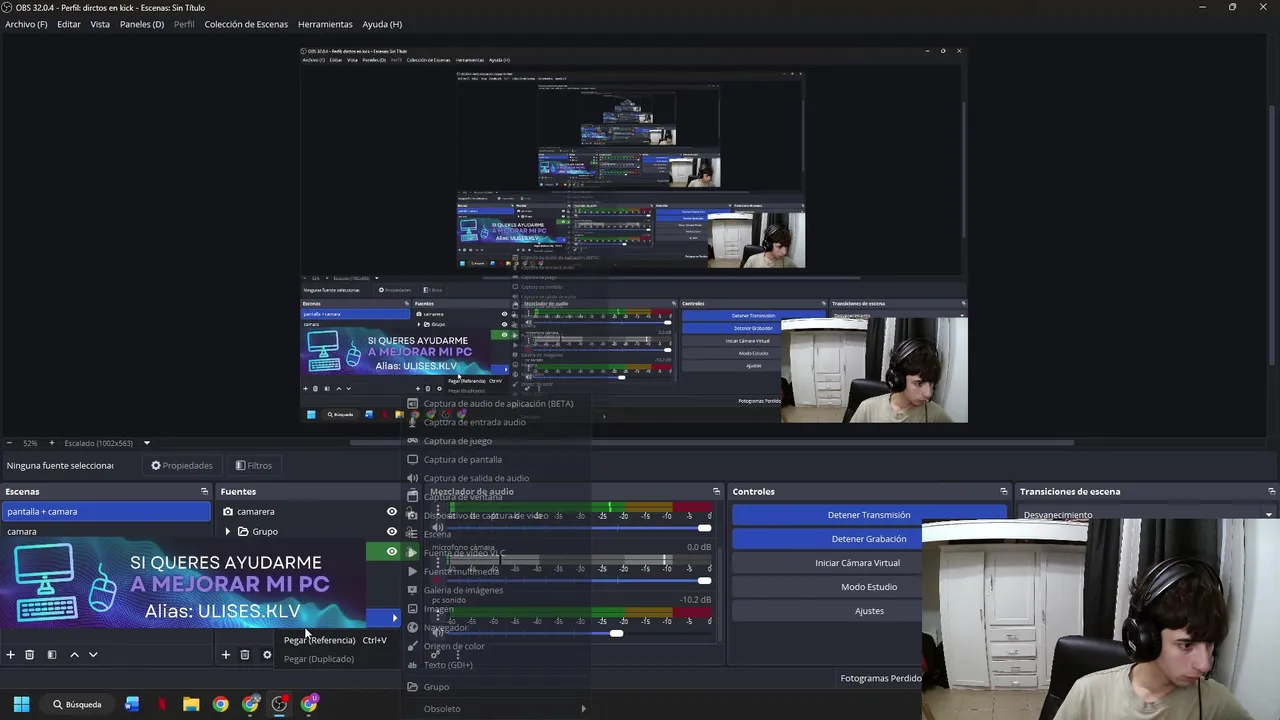The width and height of the screenshot is (1280, 720).
Task: Add a source with Fuentes plus icon
Action: (x=225, y=655)
